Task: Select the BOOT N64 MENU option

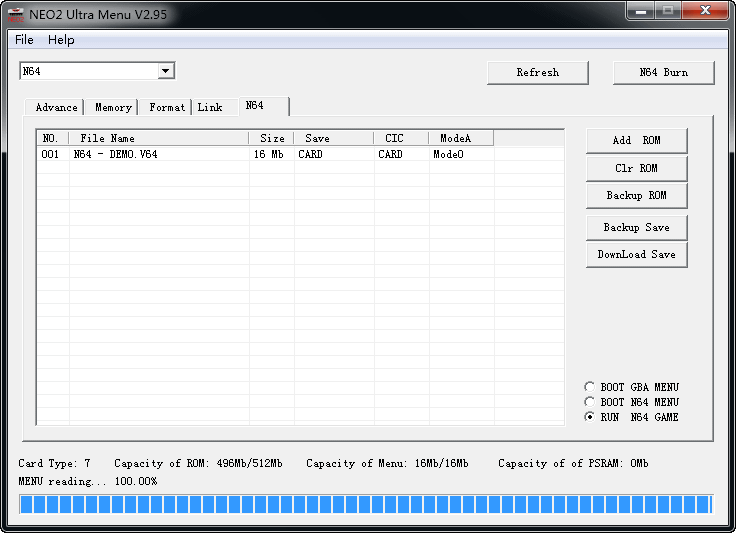Action: tap(590, 402)
